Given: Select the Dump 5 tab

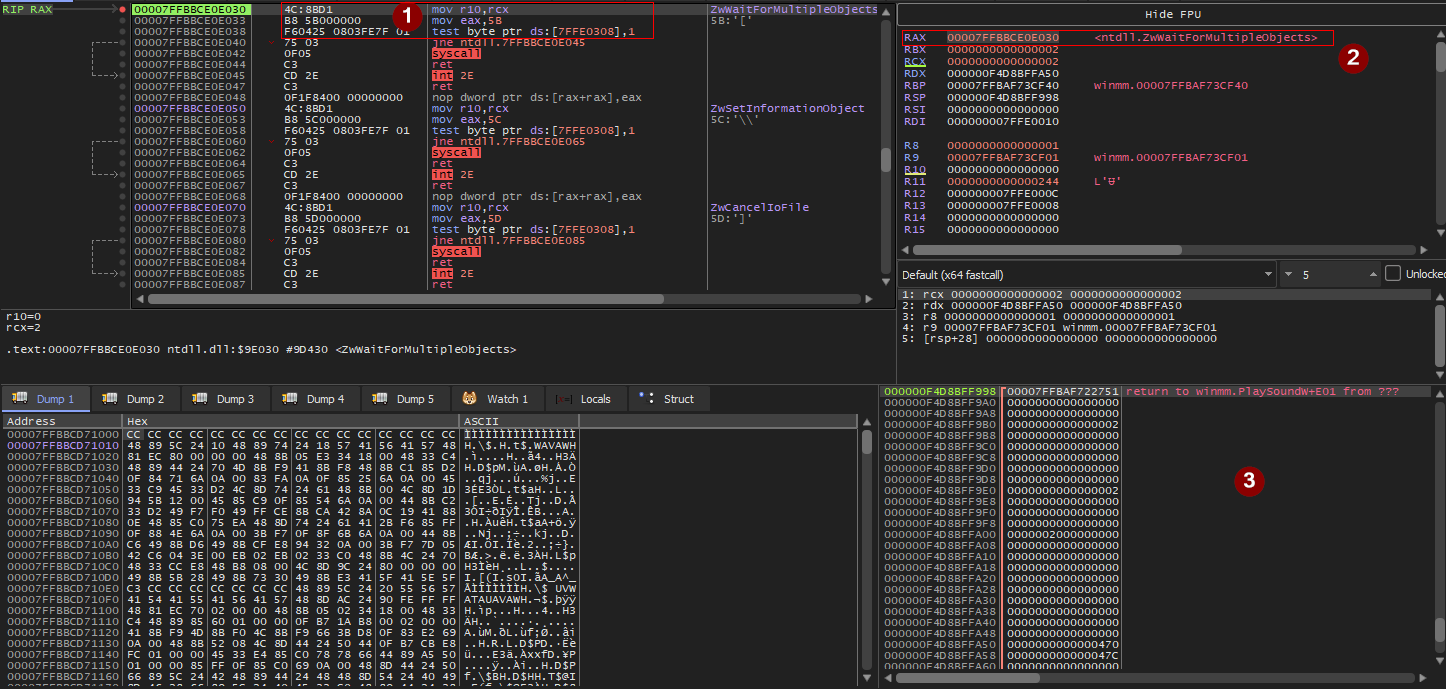Looking at the screenshot, I should pos(405,399).
